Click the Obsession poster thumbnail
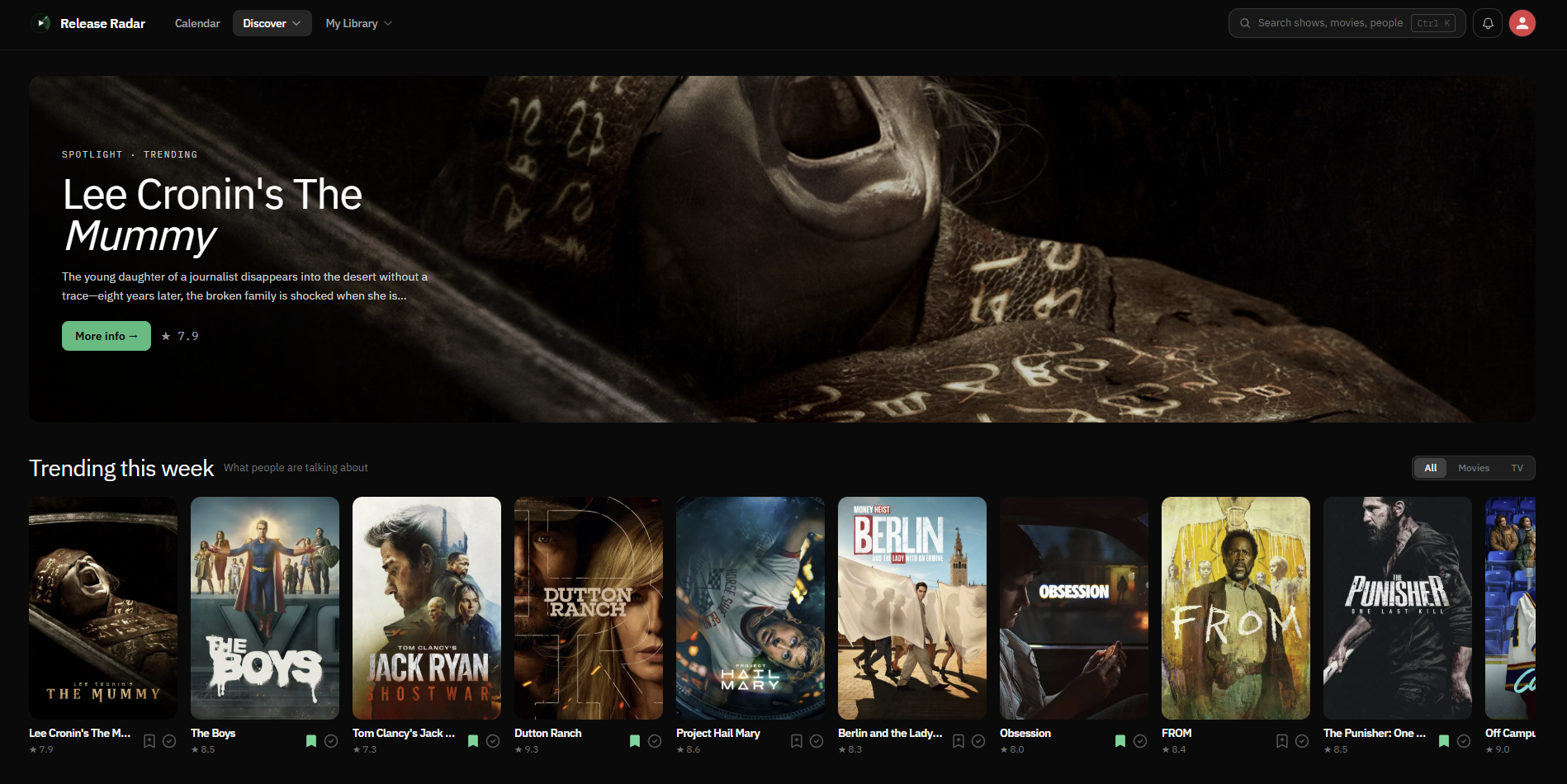The width and height of the screenshot is (1567, 784). 1074,608
